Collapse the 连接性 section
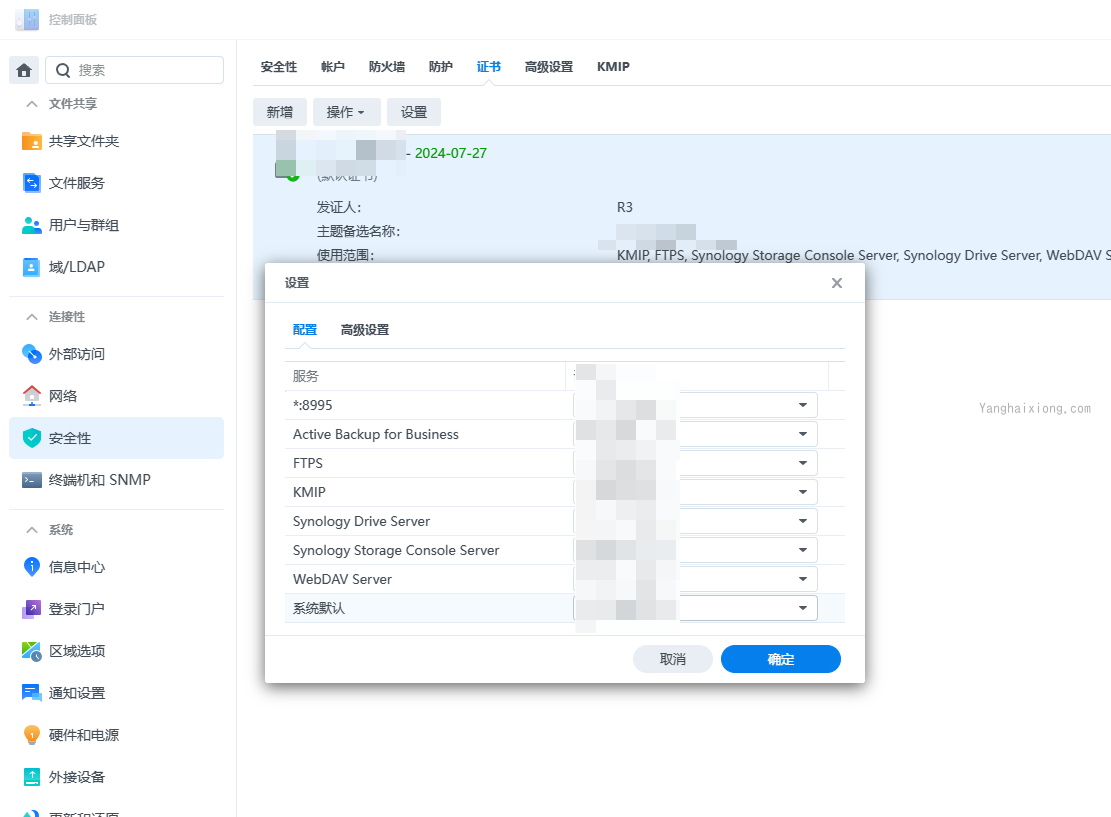Screen dimensions: 1111x817 point(32,317)
